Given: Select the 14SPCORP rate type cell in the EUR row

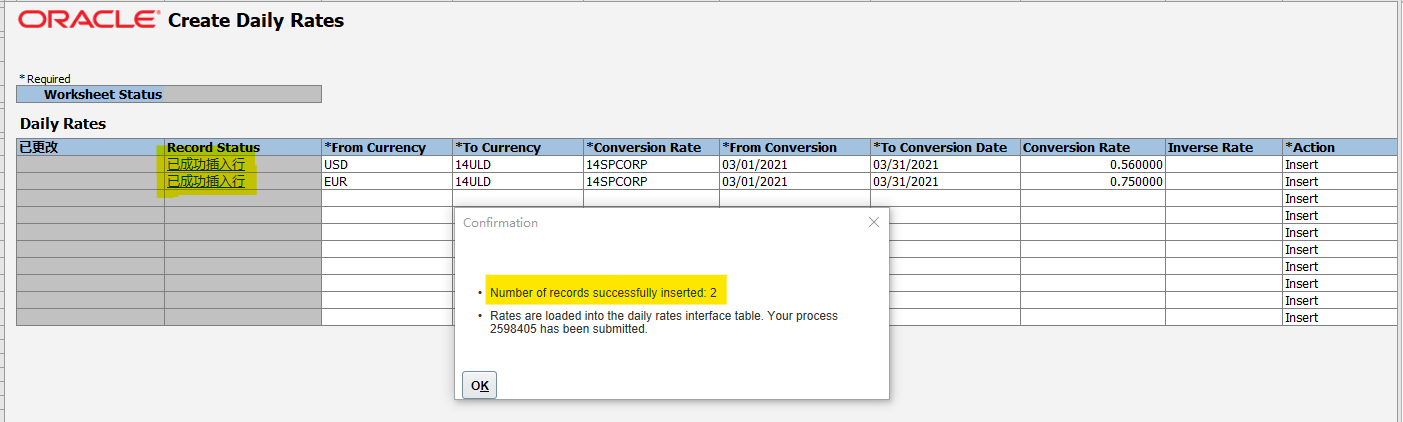Looking at the screenshot, I should 650,182.
